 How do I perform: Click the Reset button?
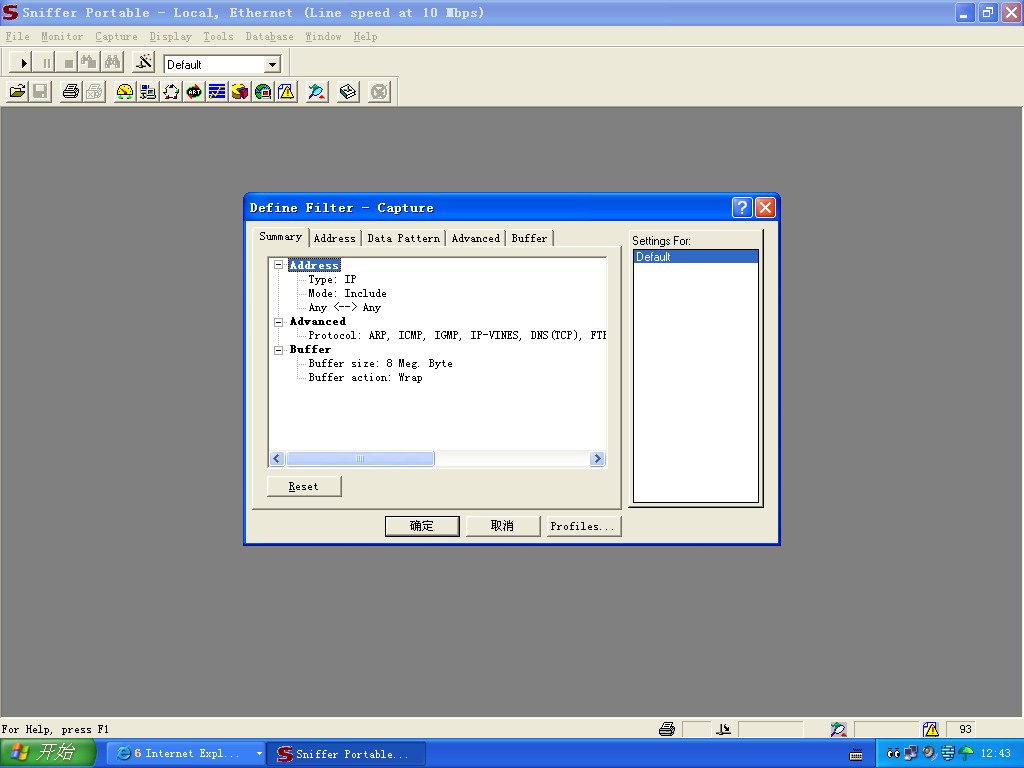pos(304,486)
